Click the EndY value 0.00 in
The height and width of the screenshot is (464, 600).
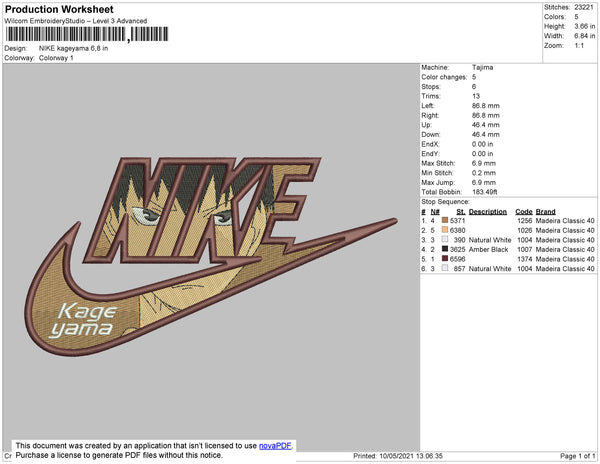coord(483,154)
